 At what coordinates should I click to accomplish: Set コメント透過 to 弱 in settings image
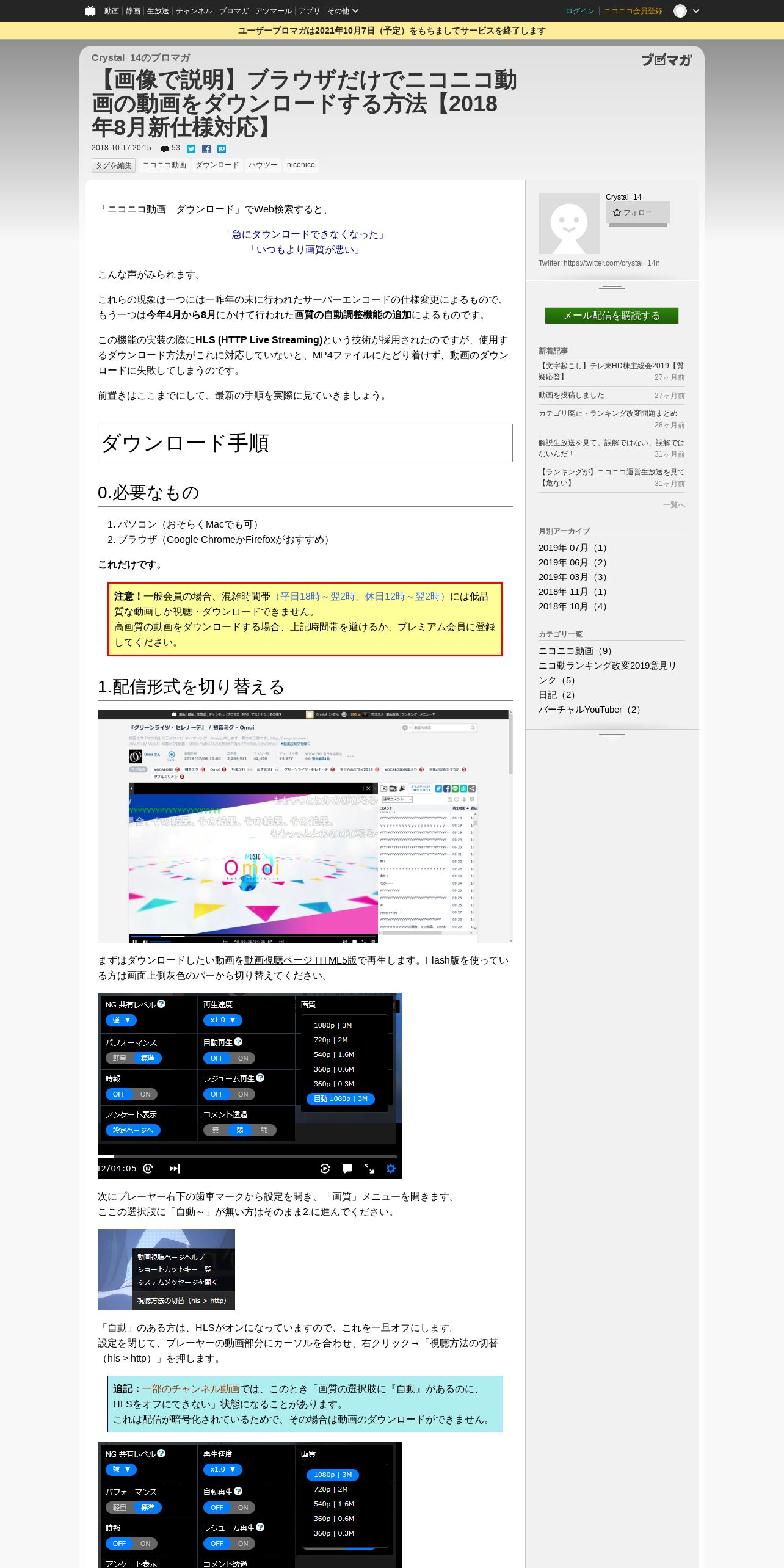[x=240, y=1130]
